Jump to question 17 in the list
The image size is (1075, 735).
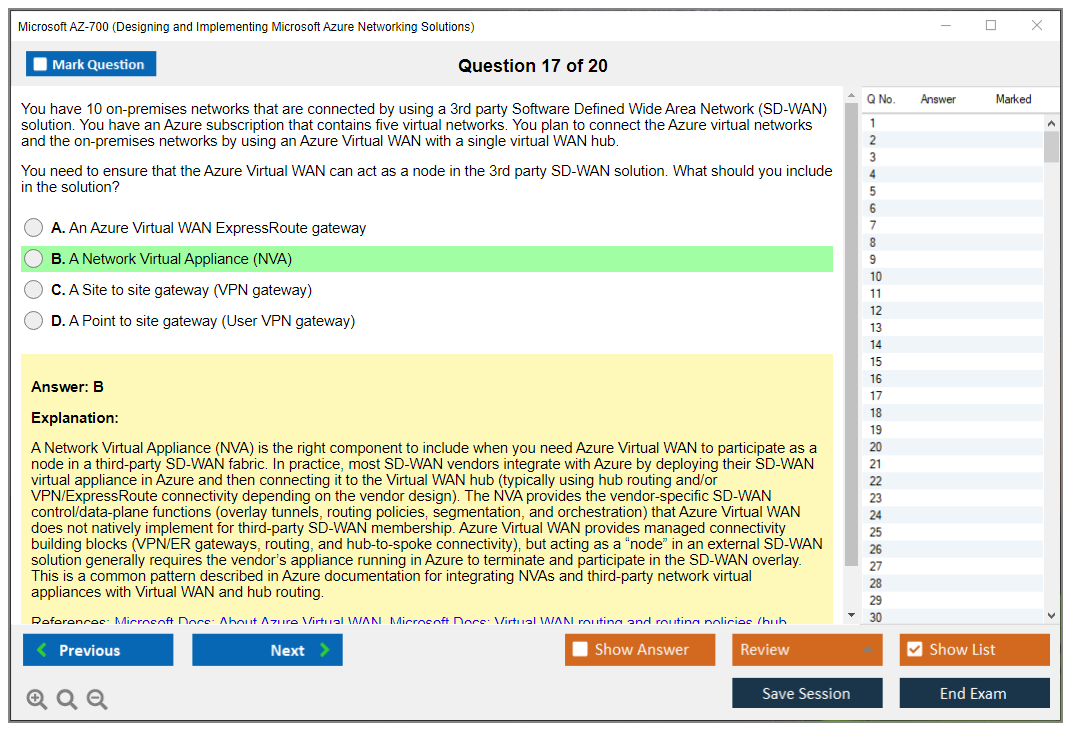tap(876, 396)
